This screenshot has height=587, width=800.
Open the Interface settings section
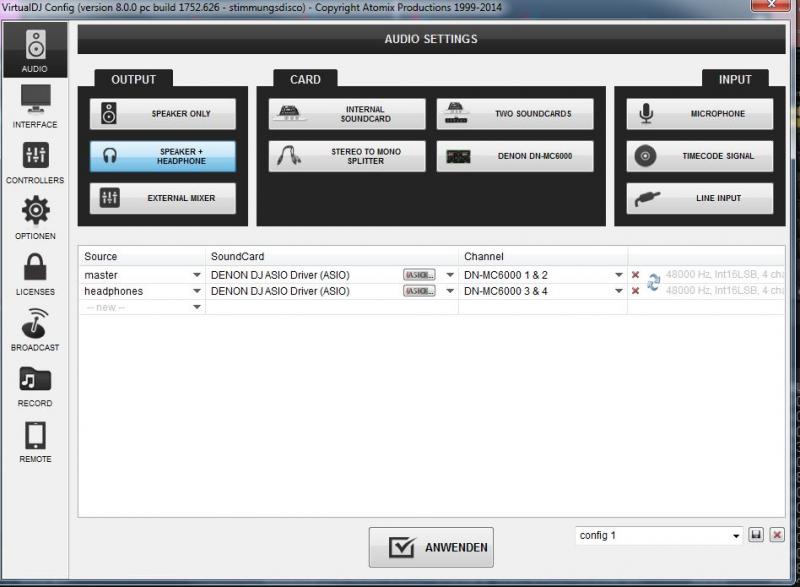(35, 107)
